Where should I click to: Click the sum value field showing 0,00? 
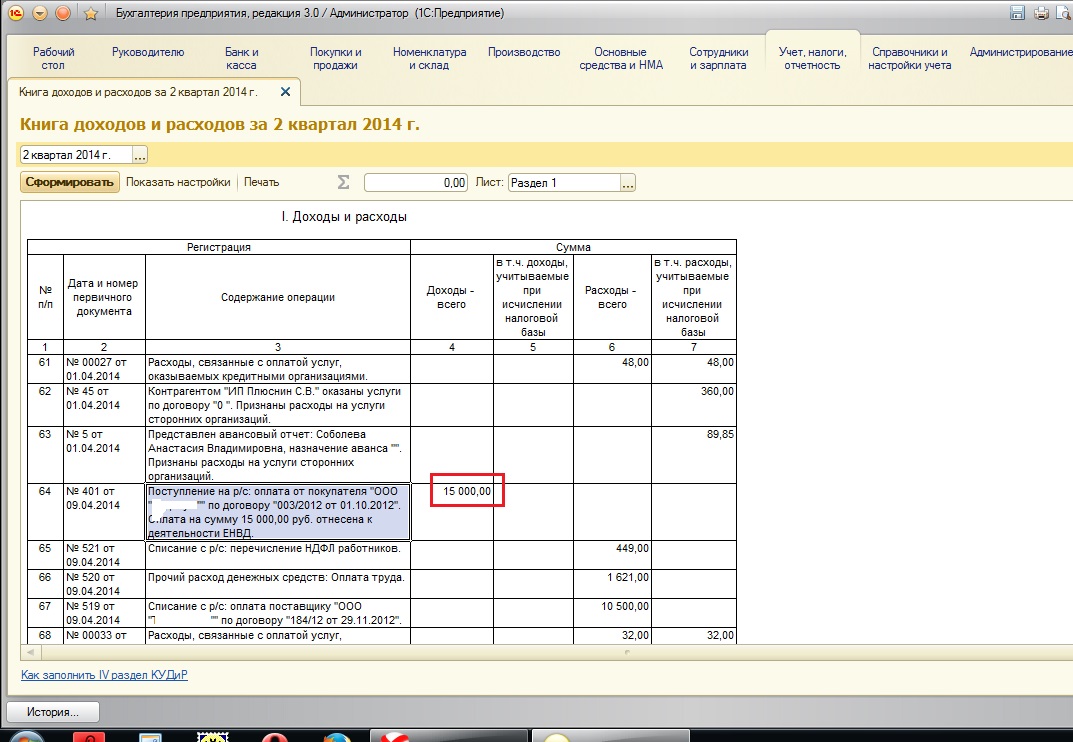[x=416, y=183]
